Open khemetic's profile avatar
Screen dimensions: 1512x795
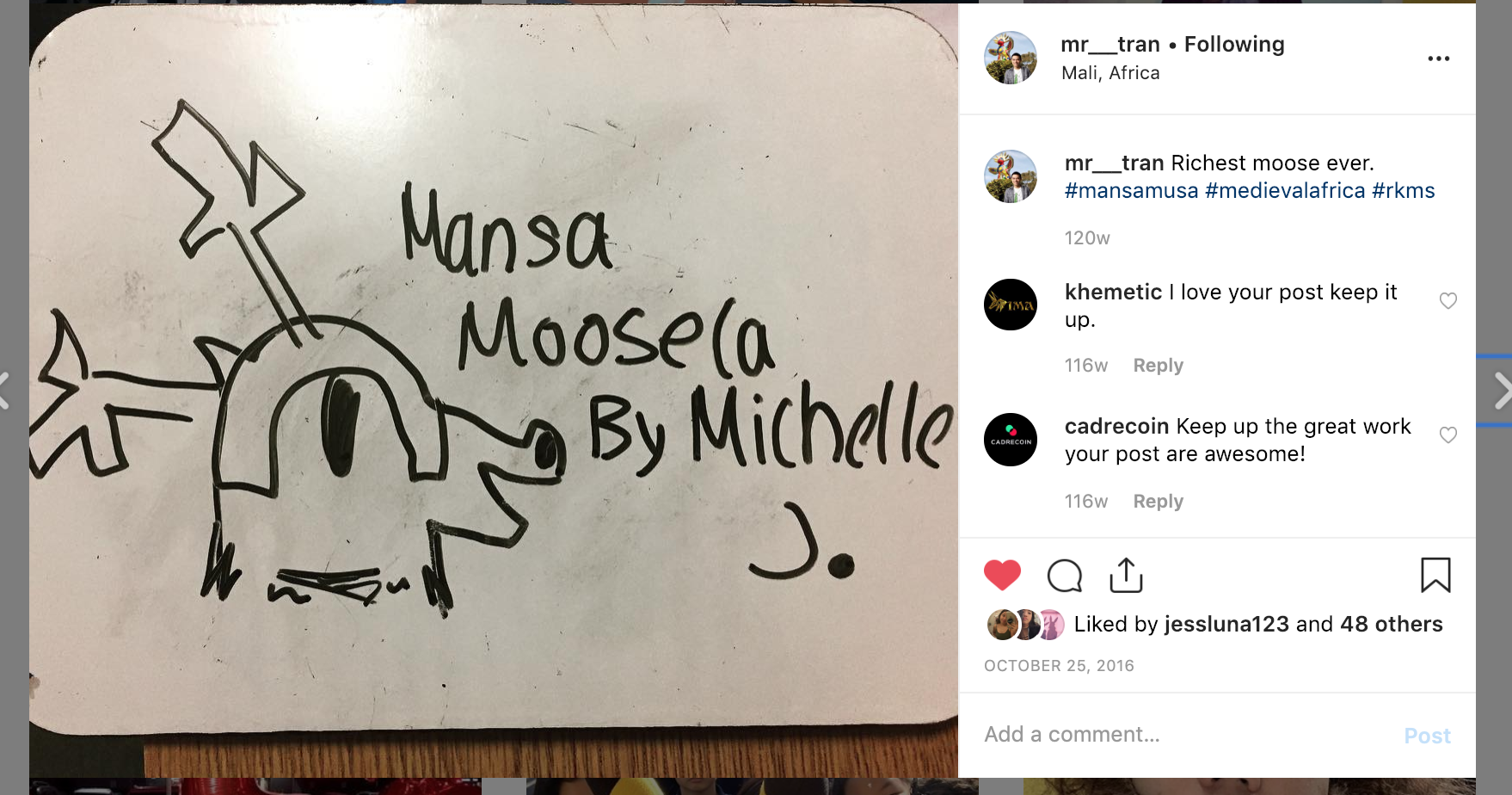[1011, 305]
